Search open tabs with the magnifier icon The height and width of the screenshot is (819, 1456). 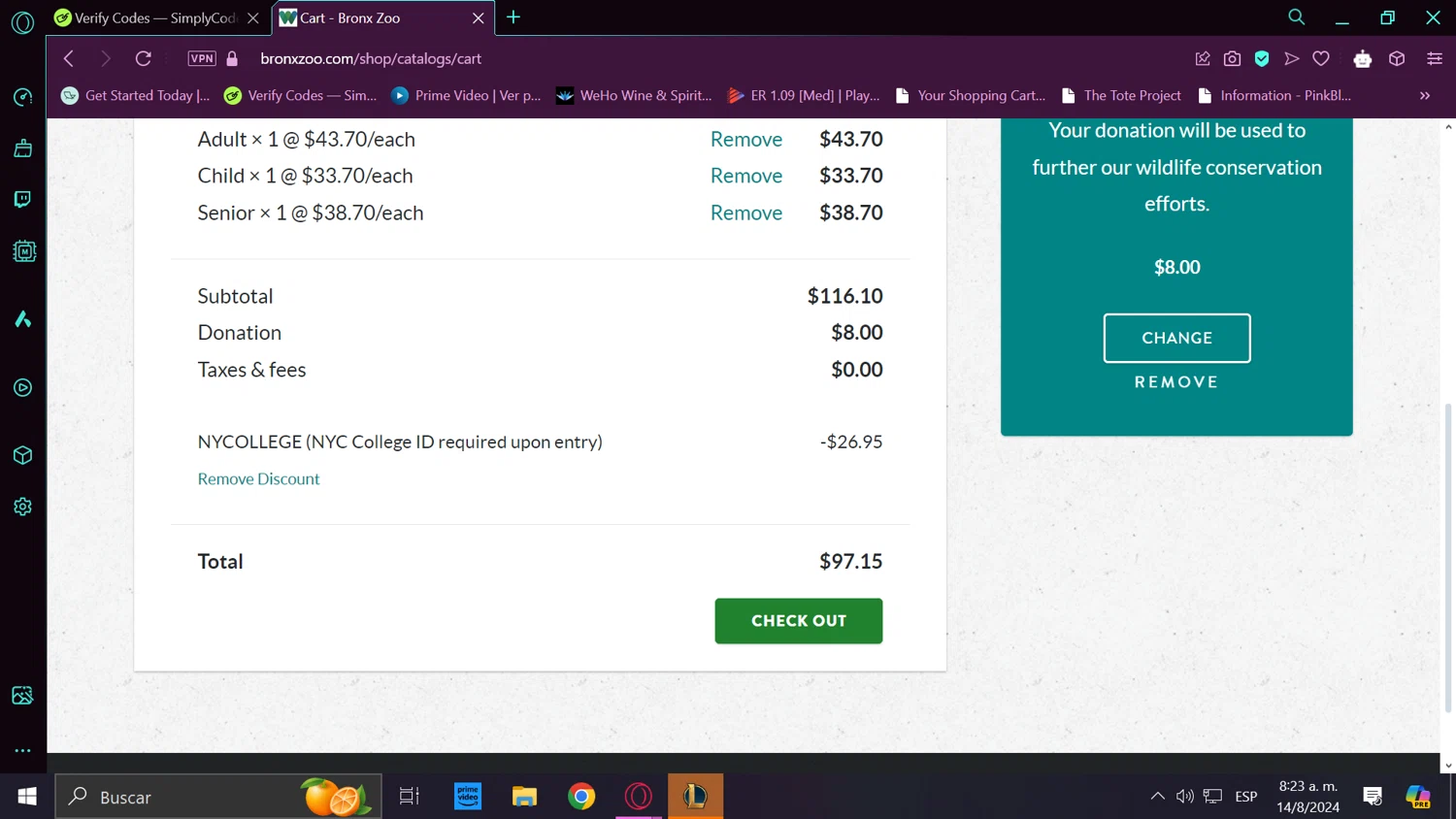[x=1296, y=17]
